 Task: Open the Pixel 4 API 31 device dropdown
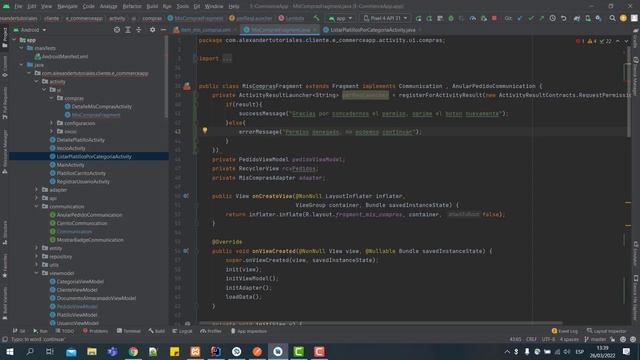[385, 18]
